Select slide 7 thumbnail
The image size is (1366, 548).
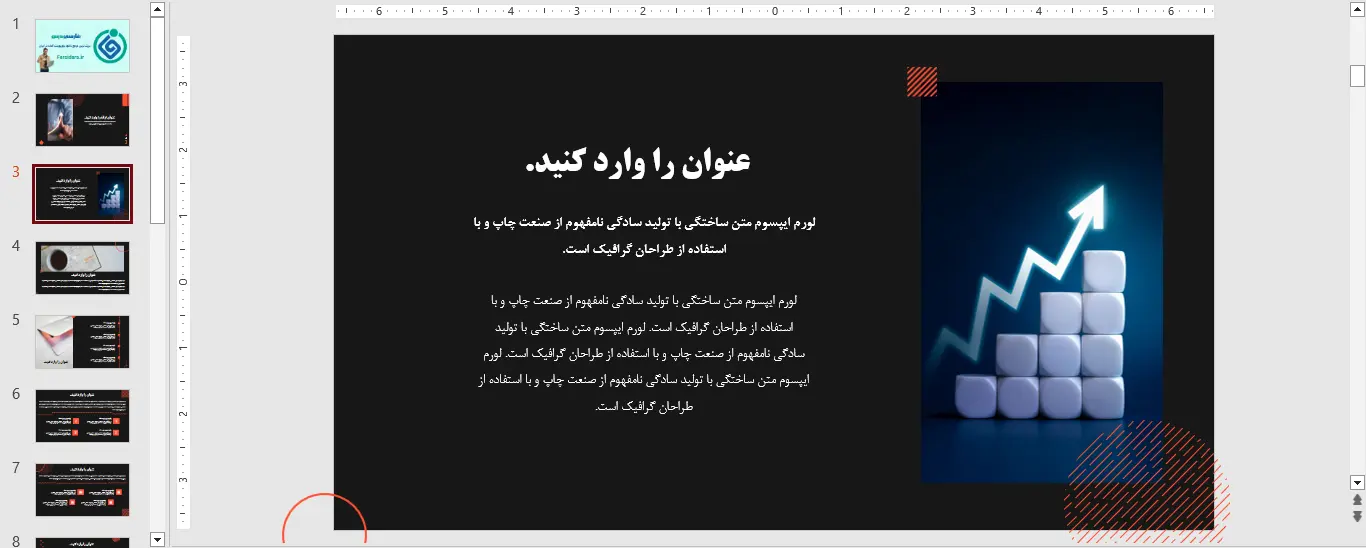point(82,490)
